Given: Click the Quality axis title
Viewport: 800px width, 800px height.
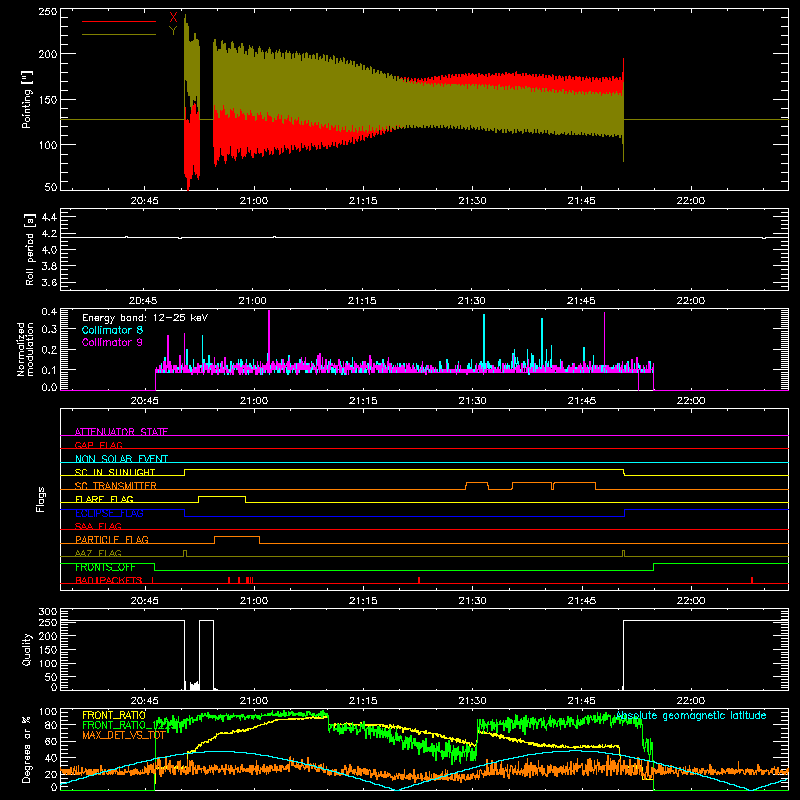Looking at the screenshot, I should point(27,649).
